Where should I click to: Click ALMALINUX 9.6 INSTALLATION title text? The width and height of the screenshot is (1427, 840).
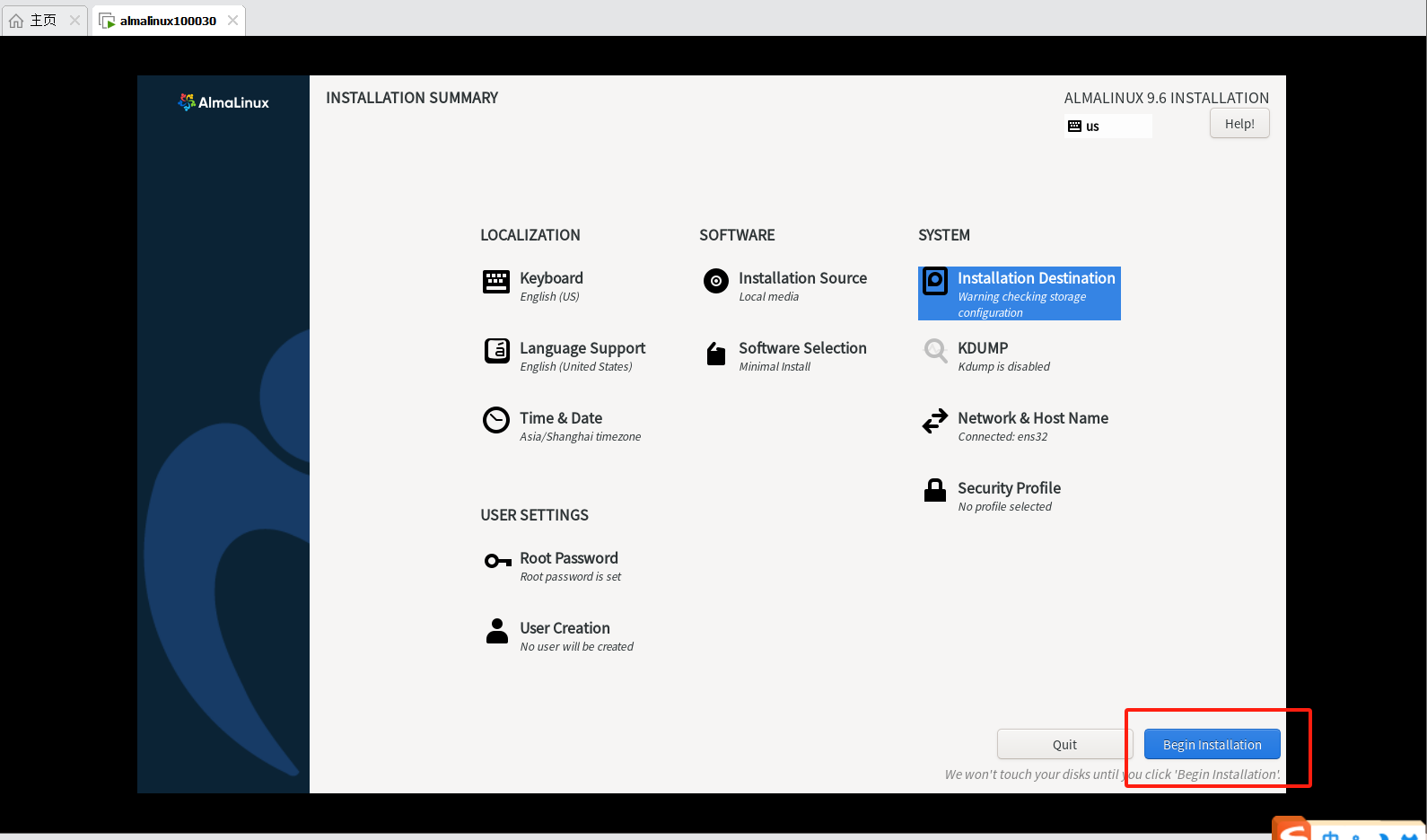coord(1167,98)
